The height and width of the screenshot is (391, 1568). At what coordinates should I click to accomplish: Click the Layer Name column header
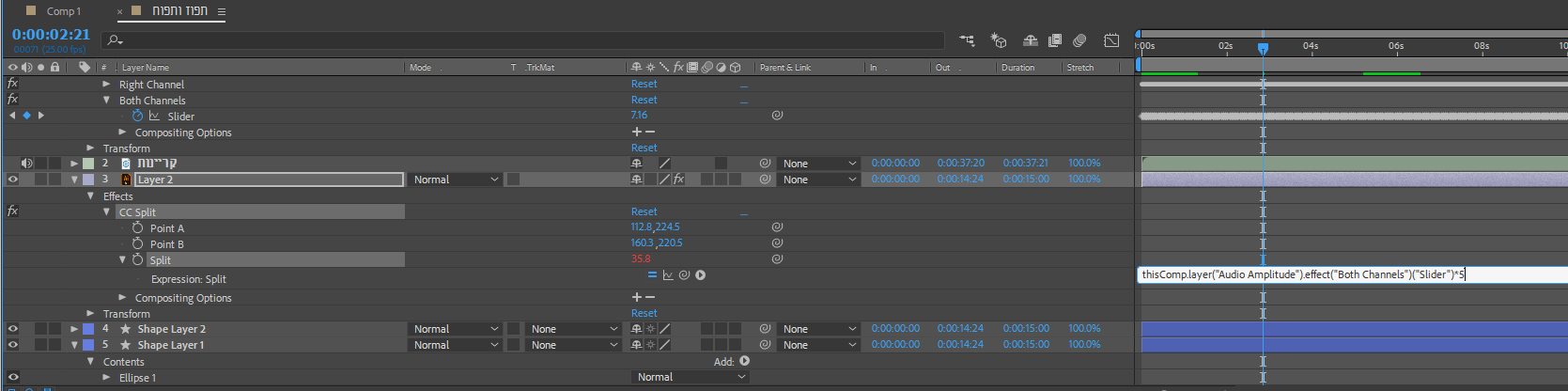(x=146, y=68)
